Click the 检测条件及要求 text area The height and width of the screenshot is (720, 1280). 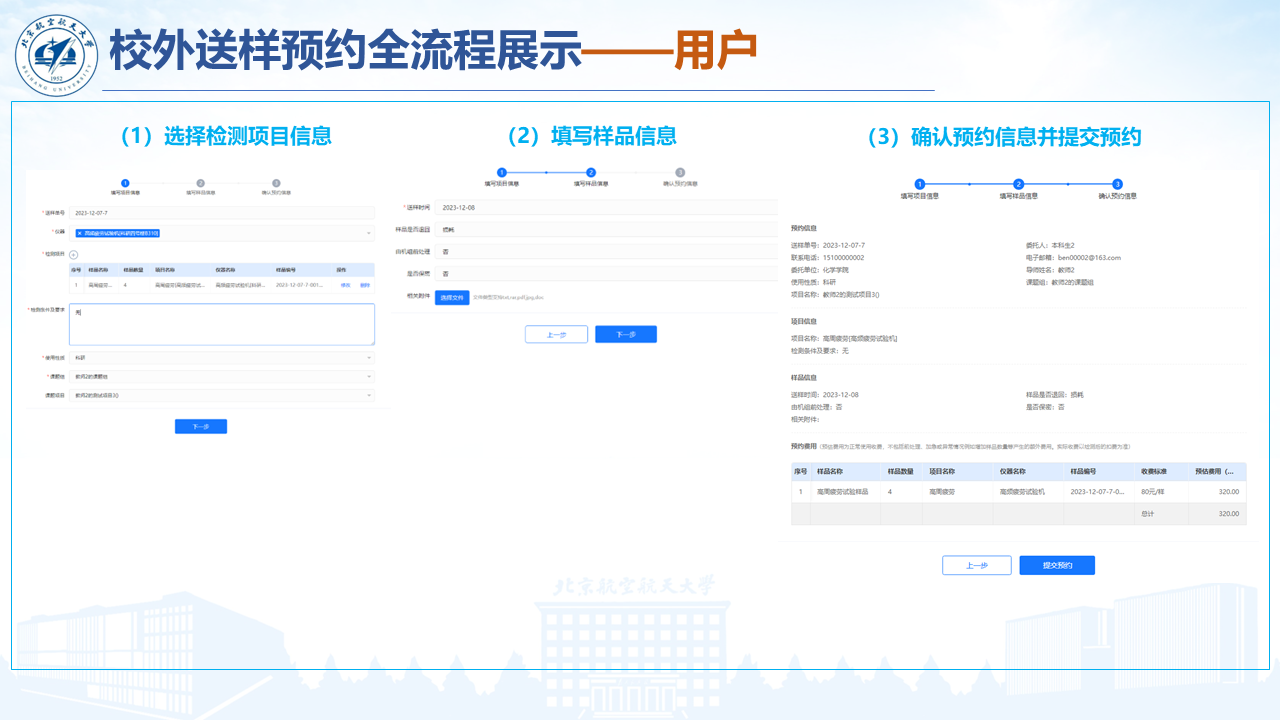(x=220, y=324)
